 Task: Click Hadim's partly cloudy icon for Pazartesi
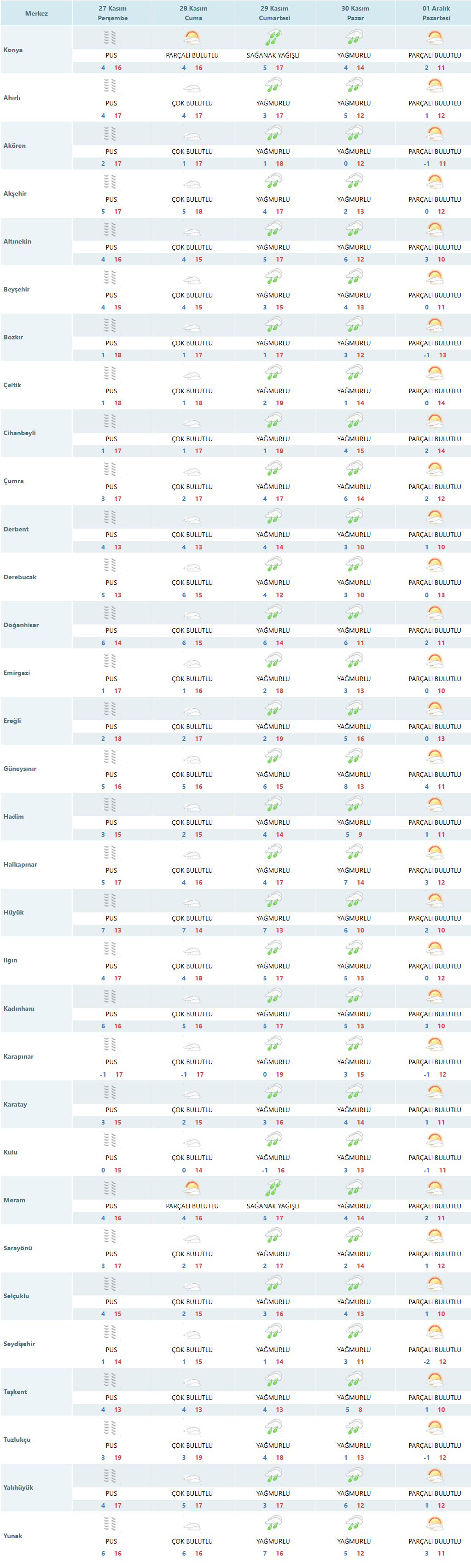[435, 804]
